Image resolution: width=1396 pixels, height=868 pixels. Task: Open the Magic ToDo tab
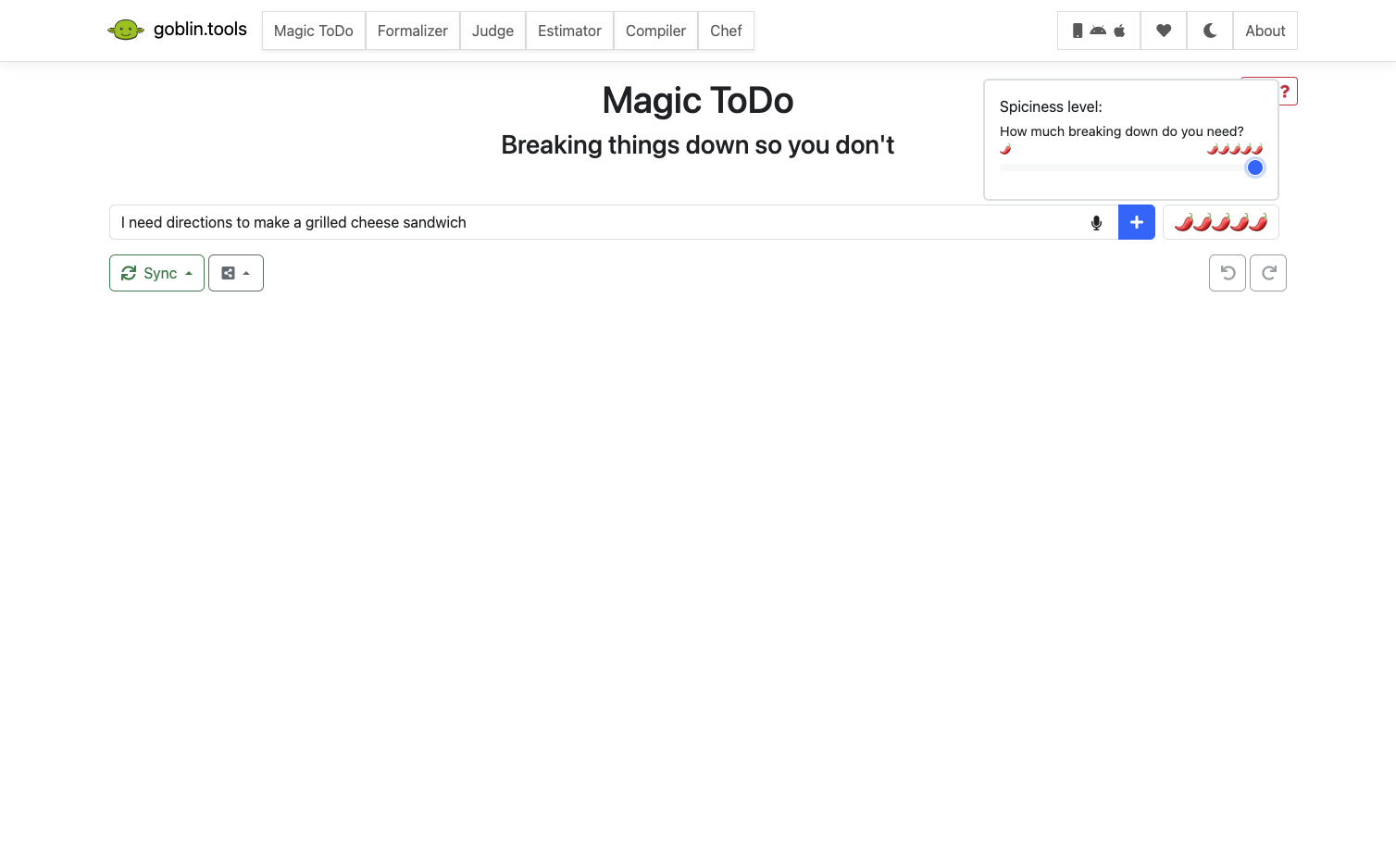click(314, 31)
